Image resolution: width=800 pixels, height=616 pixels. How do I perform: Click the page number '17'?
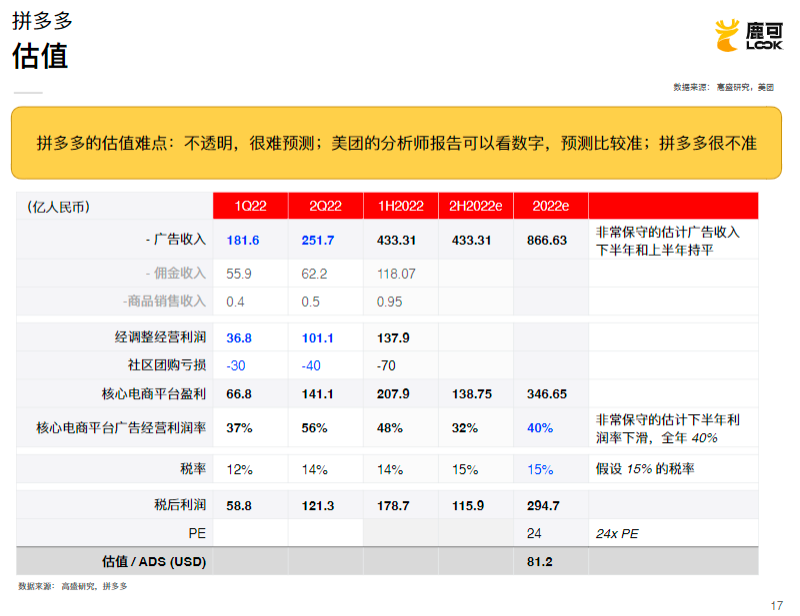(777, 606)
